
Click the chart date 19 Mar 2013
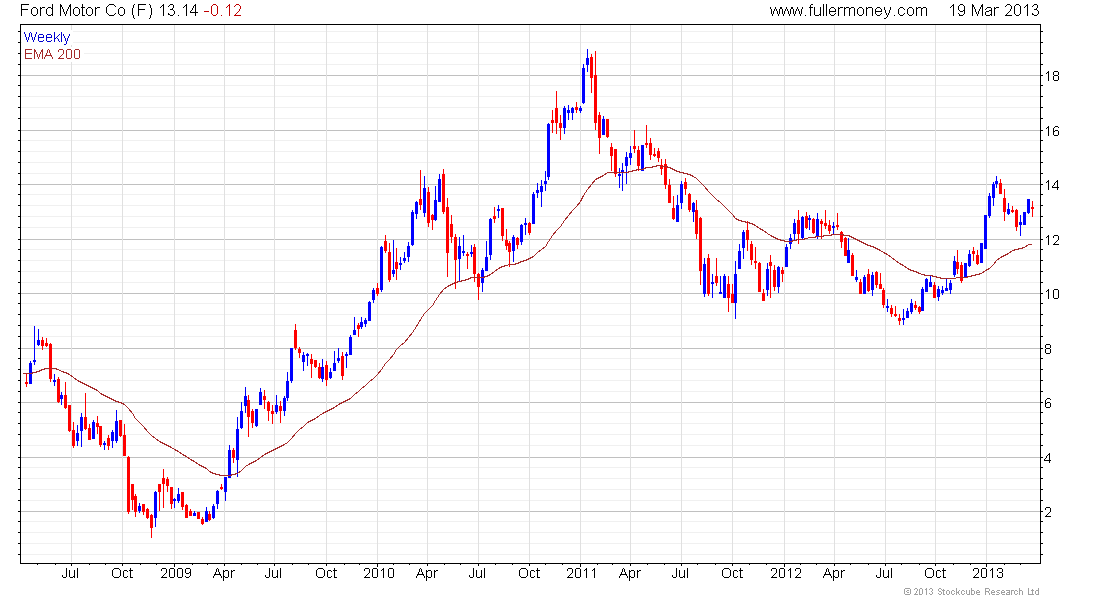(993, 11)
